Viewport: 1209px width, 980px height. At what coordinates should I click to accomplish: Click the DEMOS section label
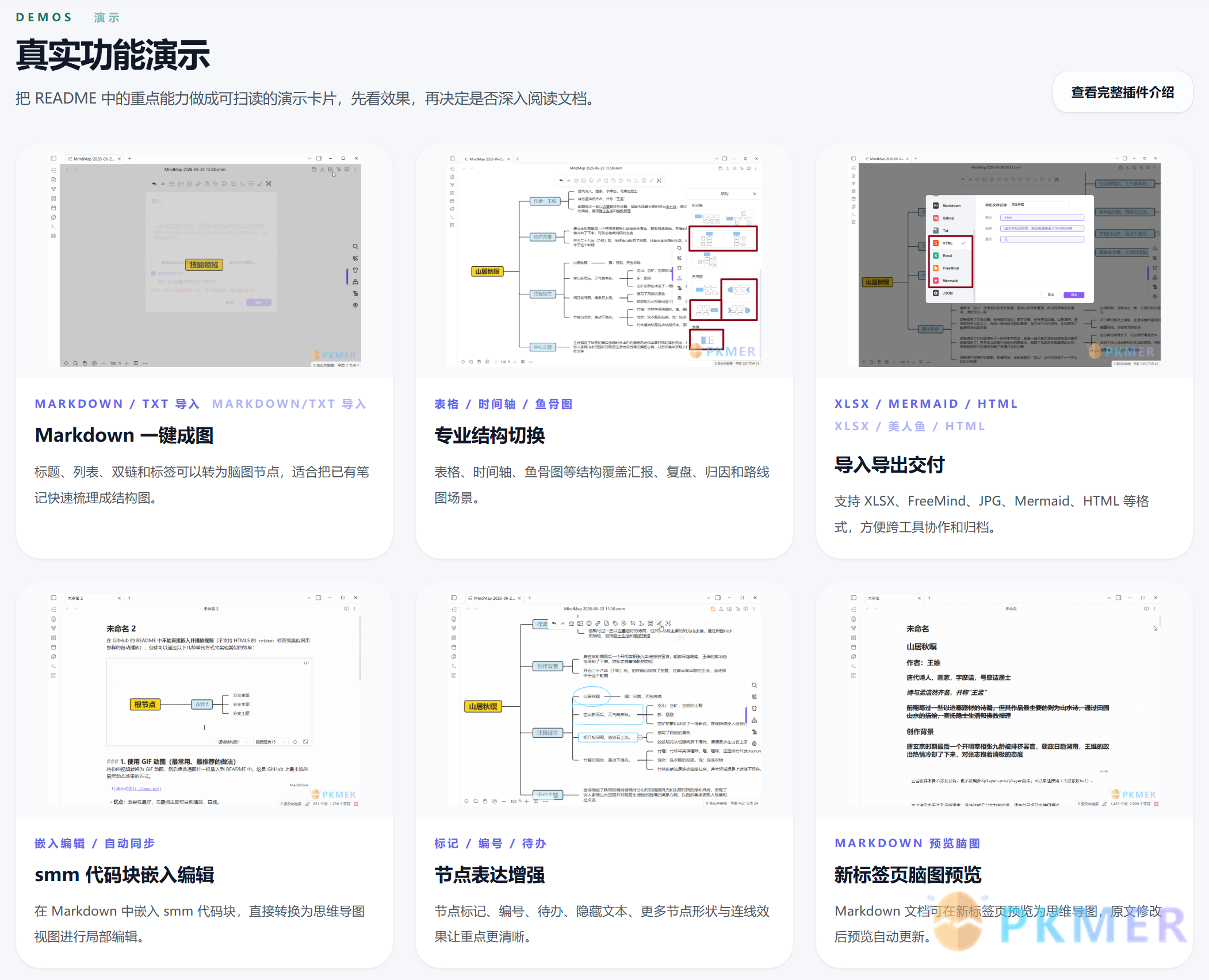44,17
